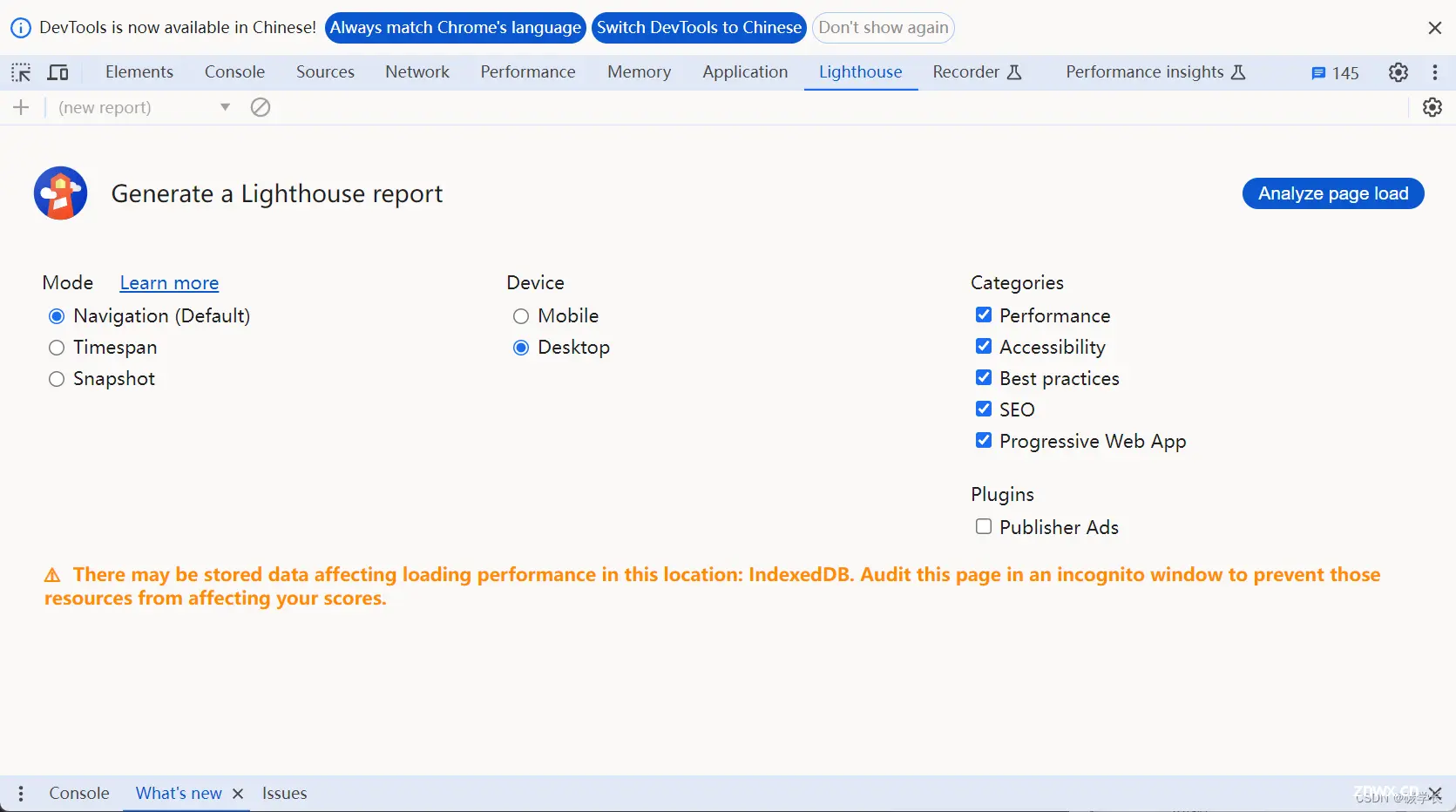1456x812 pixels.
Task: Open DevTools settings gear in tab bar
Action: coord(1398,72)
